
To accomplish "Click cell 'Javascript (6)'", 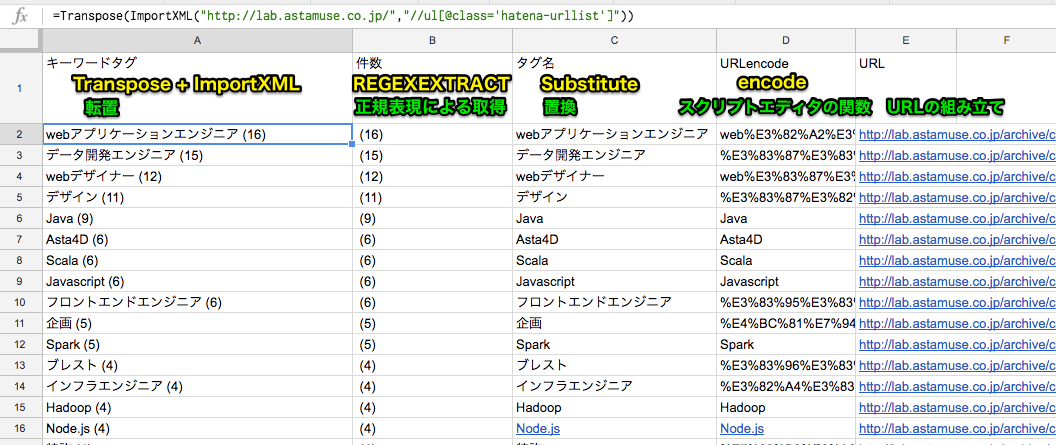I will 197,282.
